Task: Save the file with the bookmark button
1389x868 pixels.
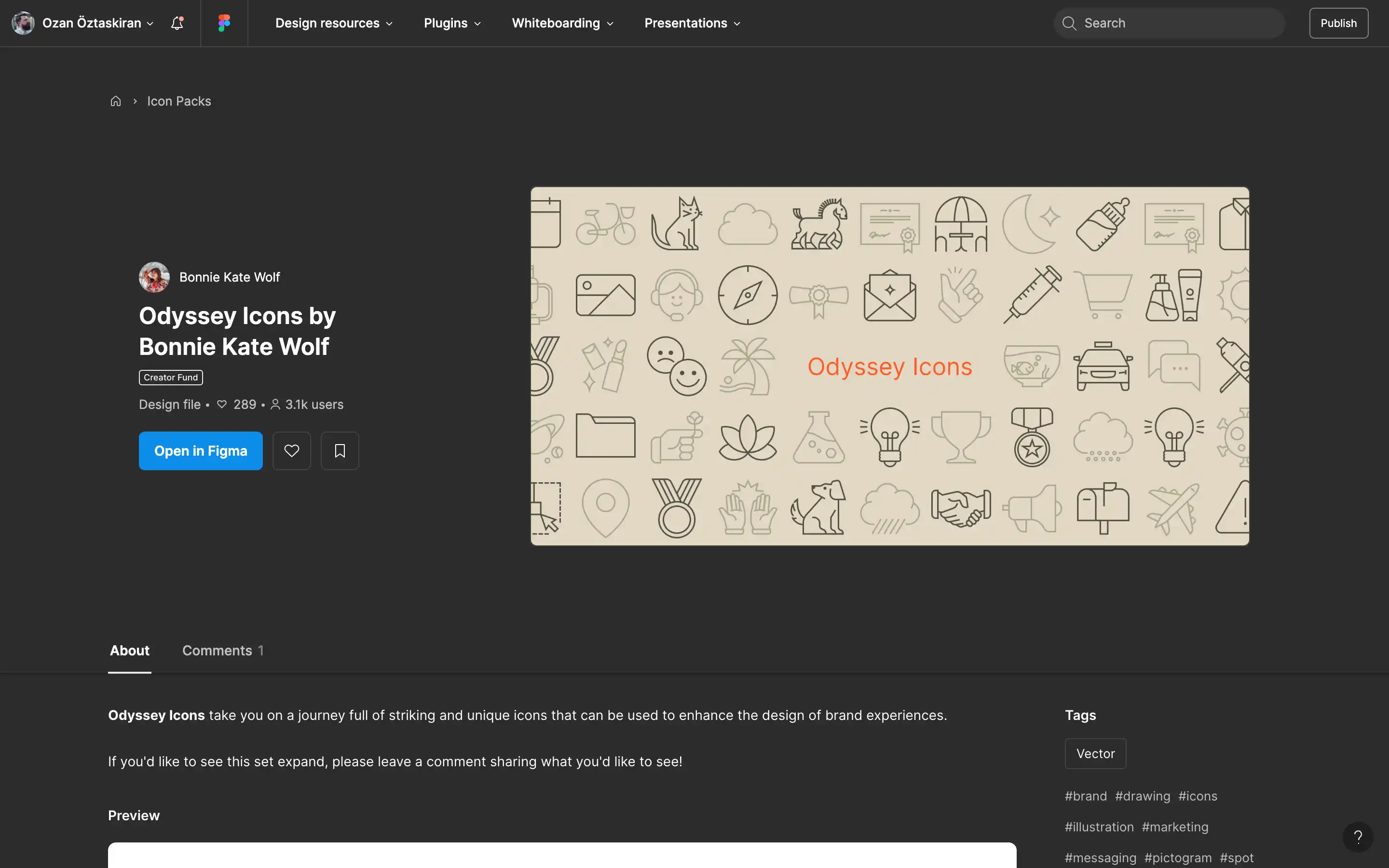Action: [x=340, y=451]
